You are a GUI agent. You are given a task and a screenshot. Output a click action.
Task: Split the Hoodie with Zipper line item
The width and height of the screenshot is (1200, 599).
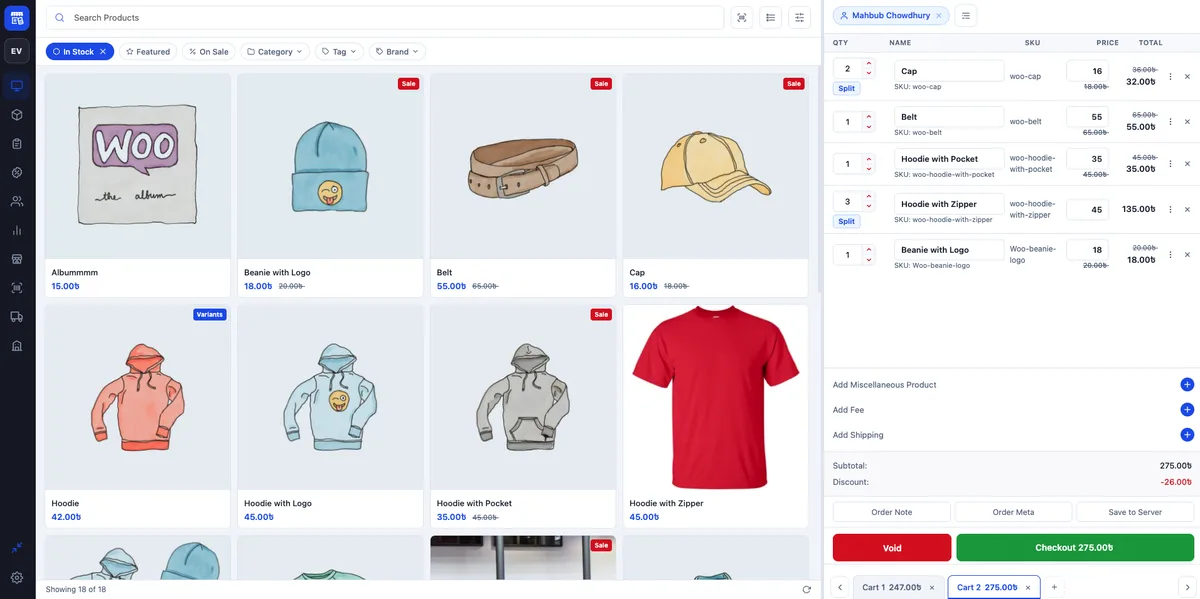coord(847,221)
